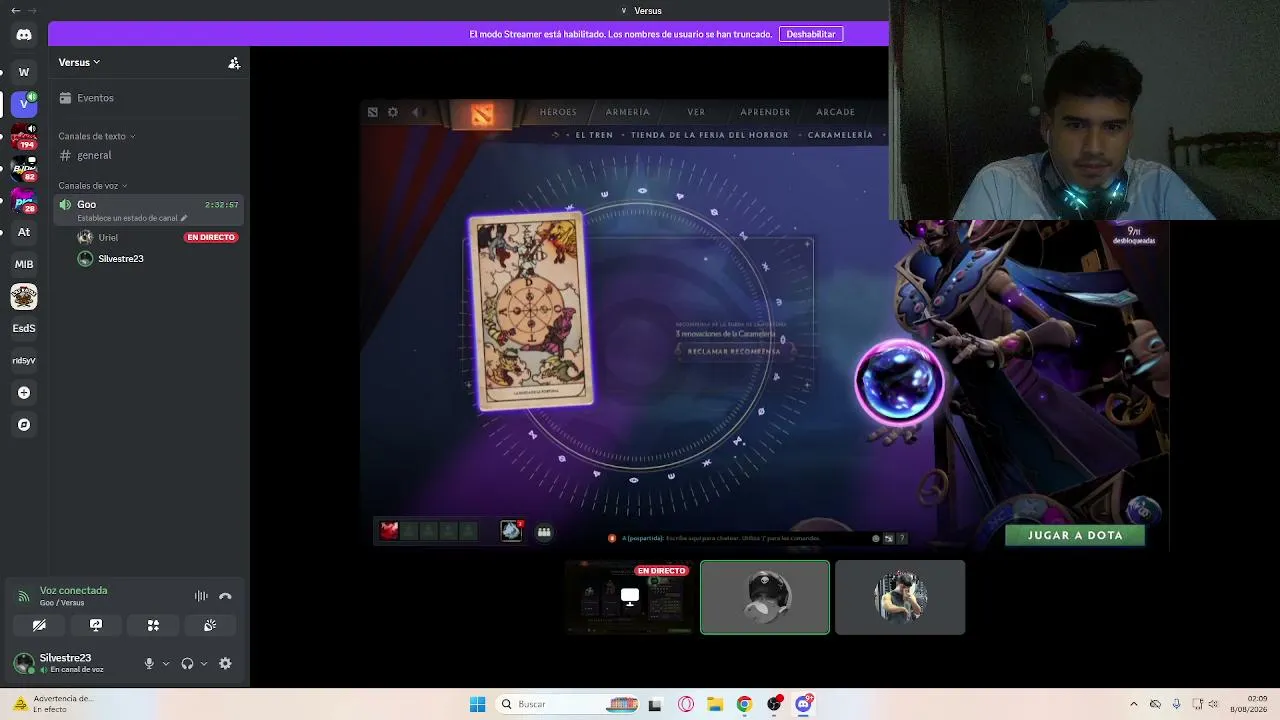Open the soundboard button
1280x720 pixels.
coord(210,625)
